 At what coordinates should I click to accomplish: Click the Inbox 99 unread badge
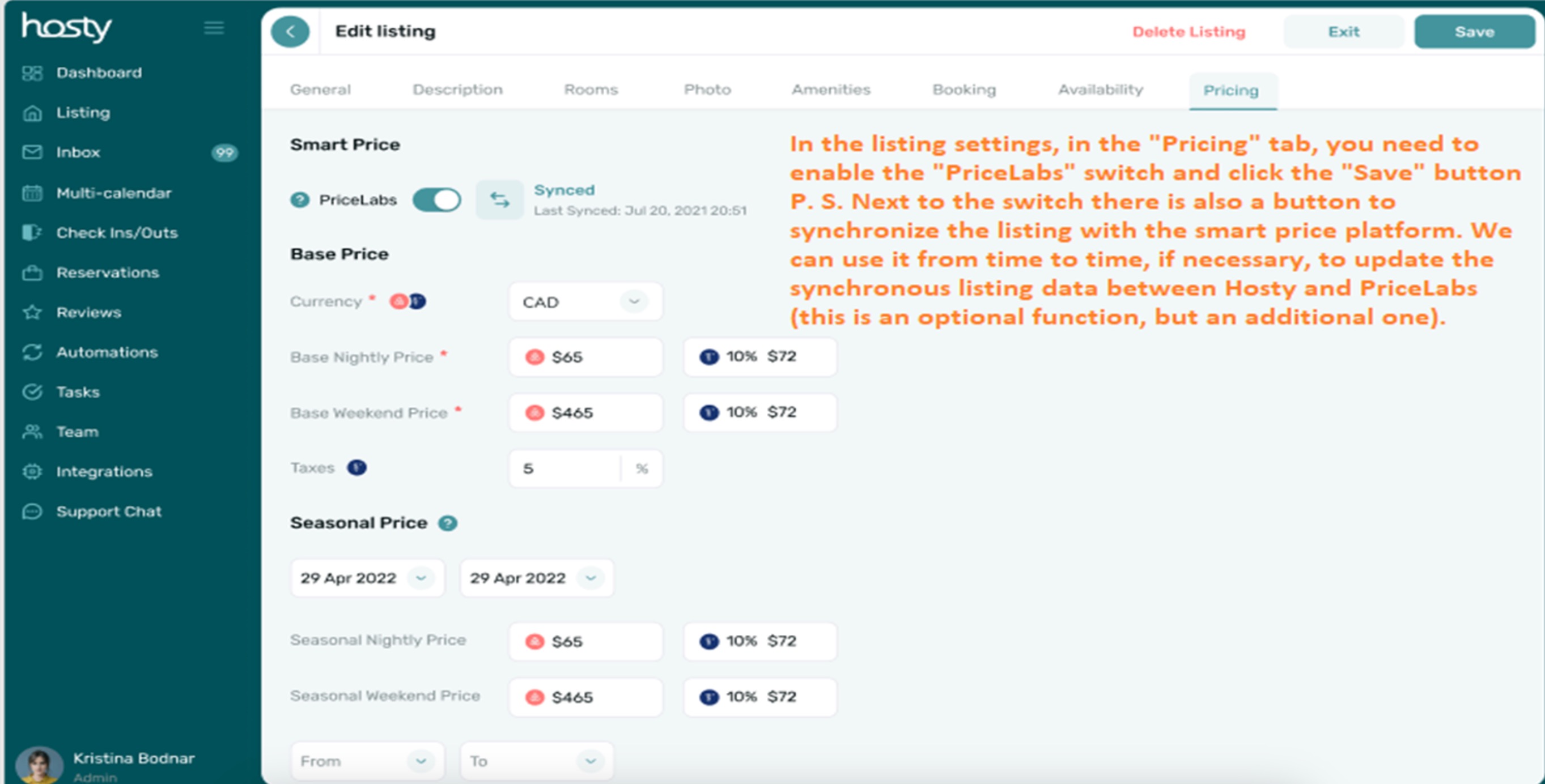click(x=225, y=153)
